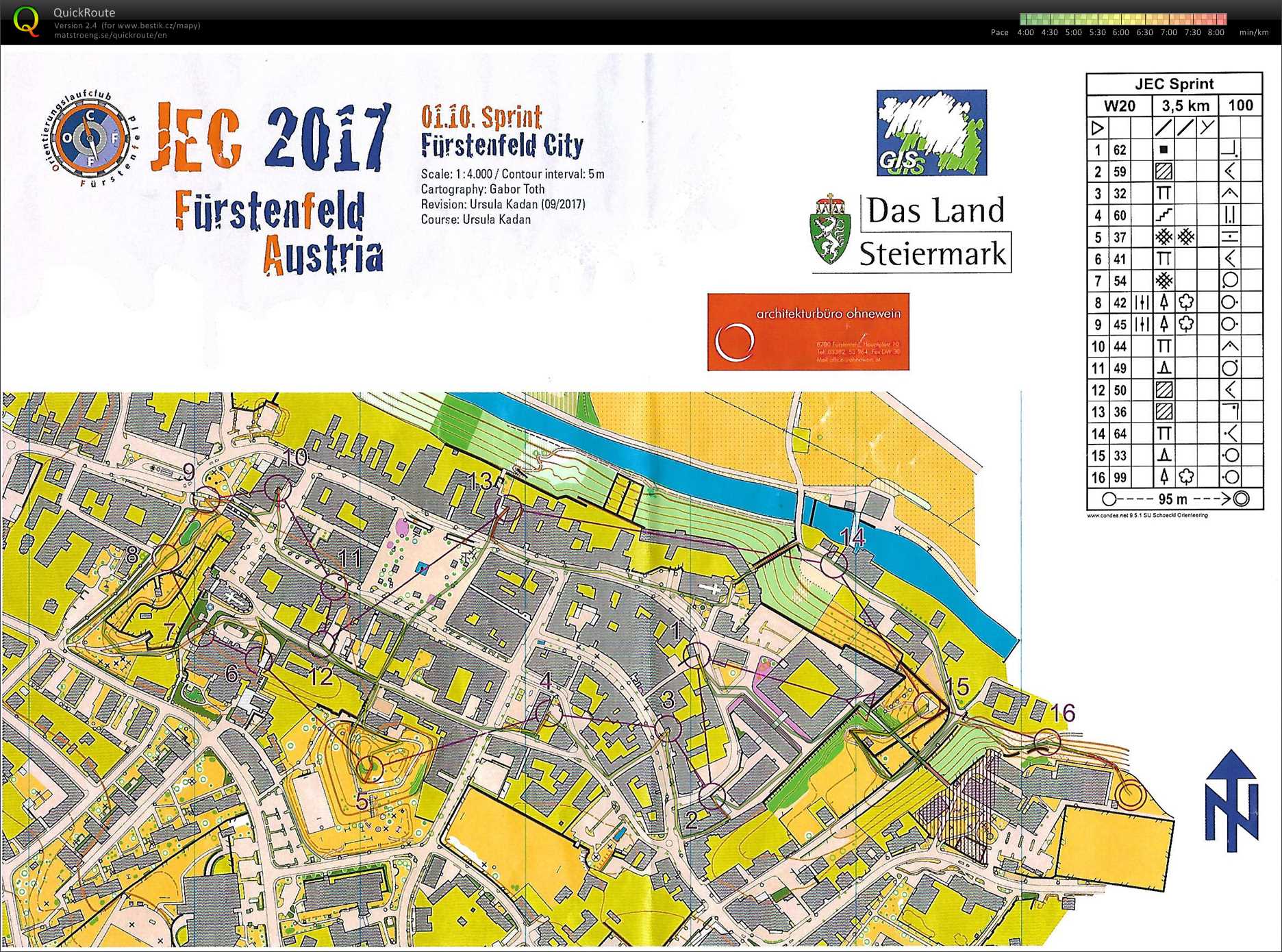The width and height of the screenshot is (1282, 952).
Task: Click the Das Land Steiermark text logo
Action: coord(935,233)
